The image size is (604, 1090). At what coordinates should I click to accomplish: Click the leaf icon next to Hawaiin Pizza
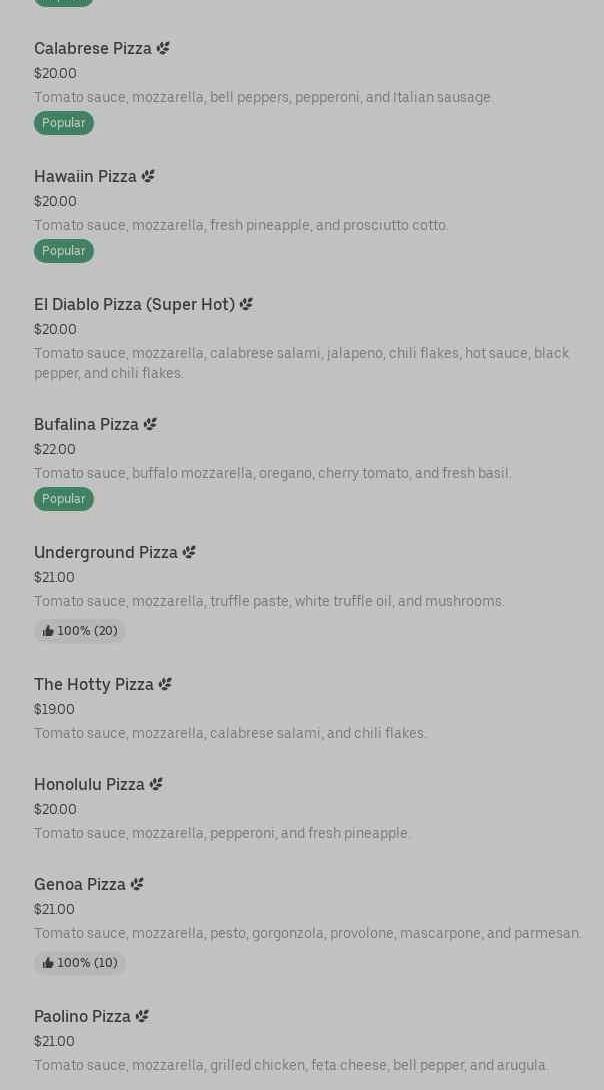pyautogui.click(x=148, y=176)
